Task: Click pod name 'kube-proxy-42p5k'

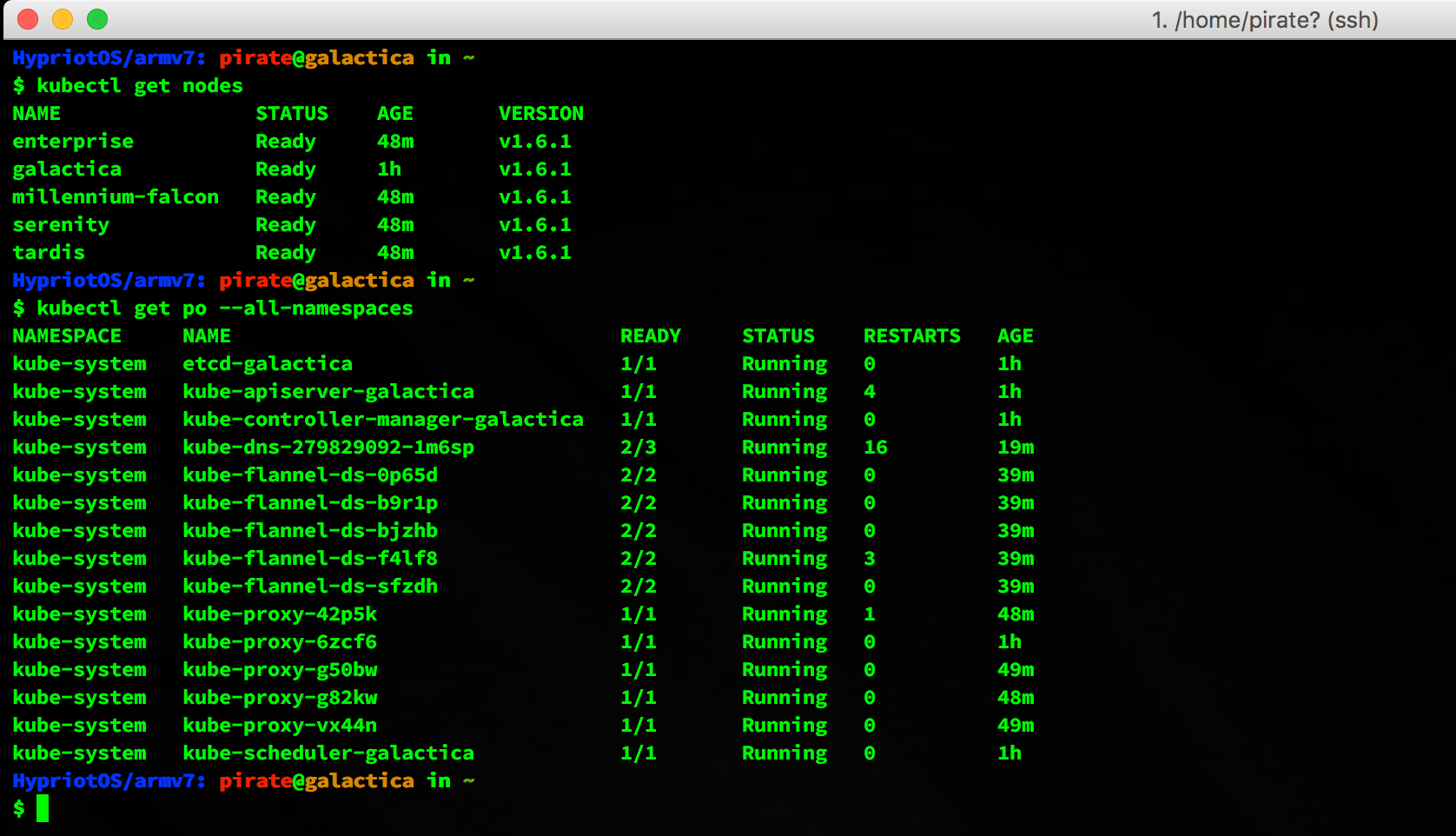Action: [x=280, y=614]
